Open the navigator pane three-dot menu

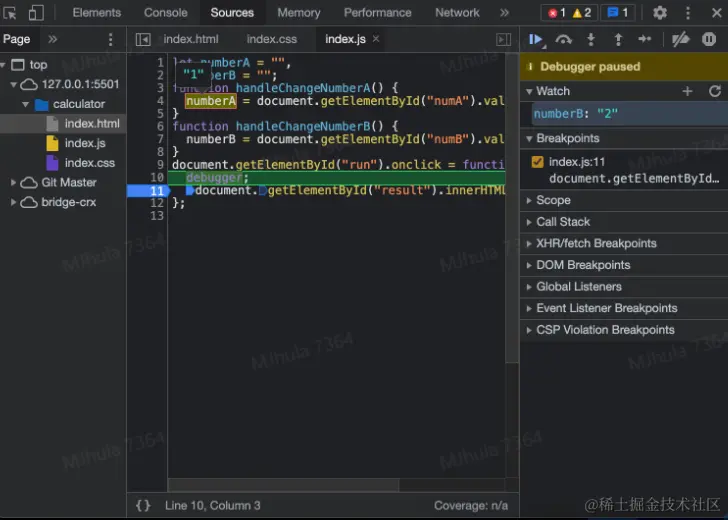[110, 39]
